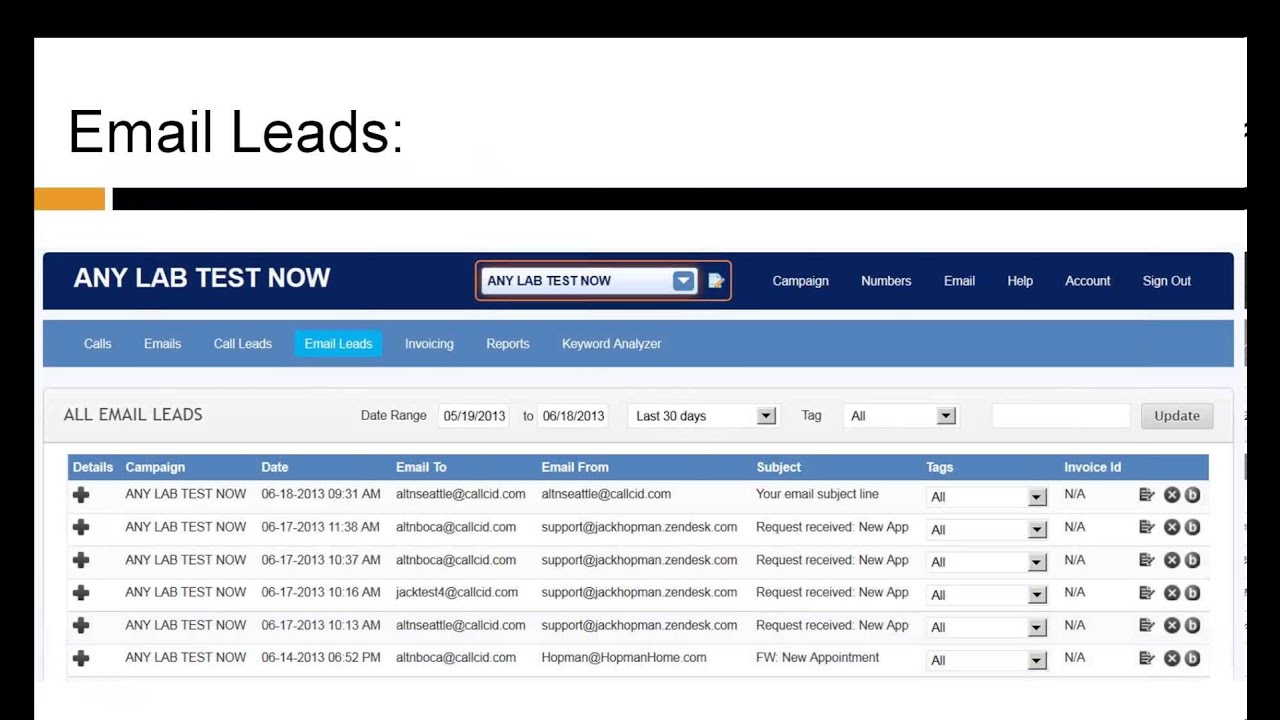Image resolution: width=1280 pixels, height=720 pixels.
Task: Open Tags dropdown for 10:16 AM lead
Action: pos(986,595)
